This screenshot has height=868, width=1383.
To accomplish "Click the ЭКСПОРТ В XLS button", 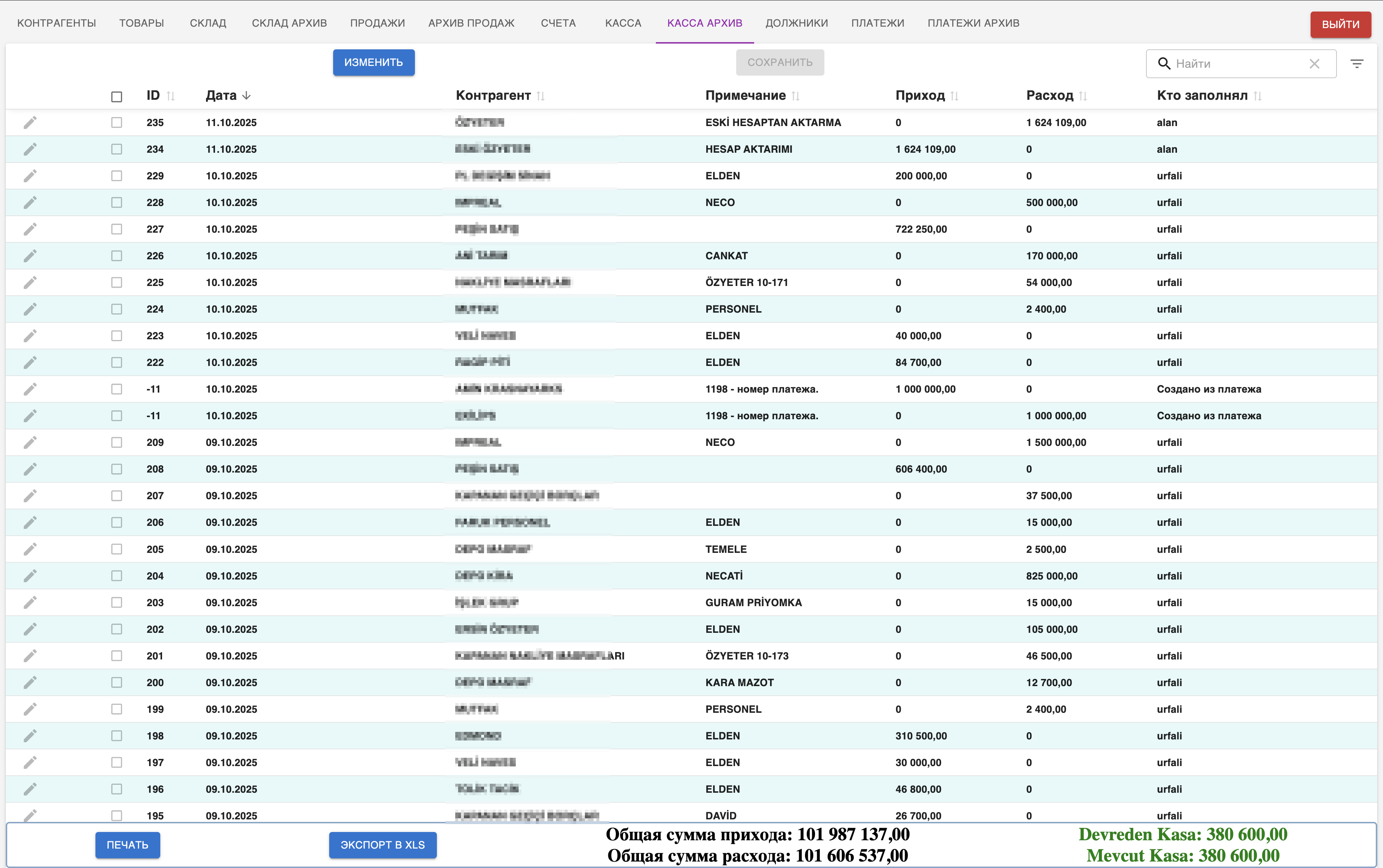I will tap(382, 845).
